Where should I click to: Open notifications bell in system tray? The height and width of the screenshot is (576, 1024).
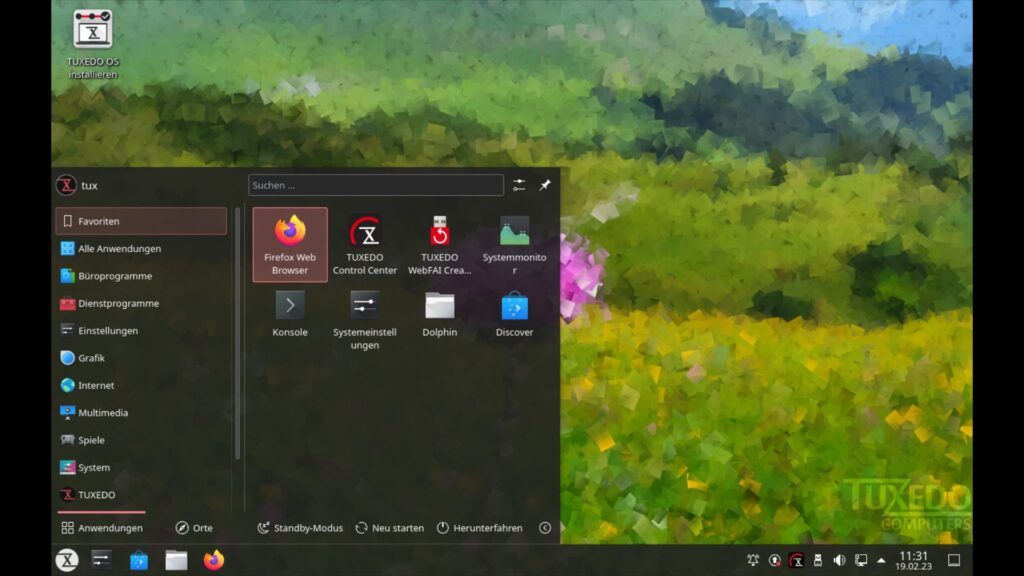[753, 560]
